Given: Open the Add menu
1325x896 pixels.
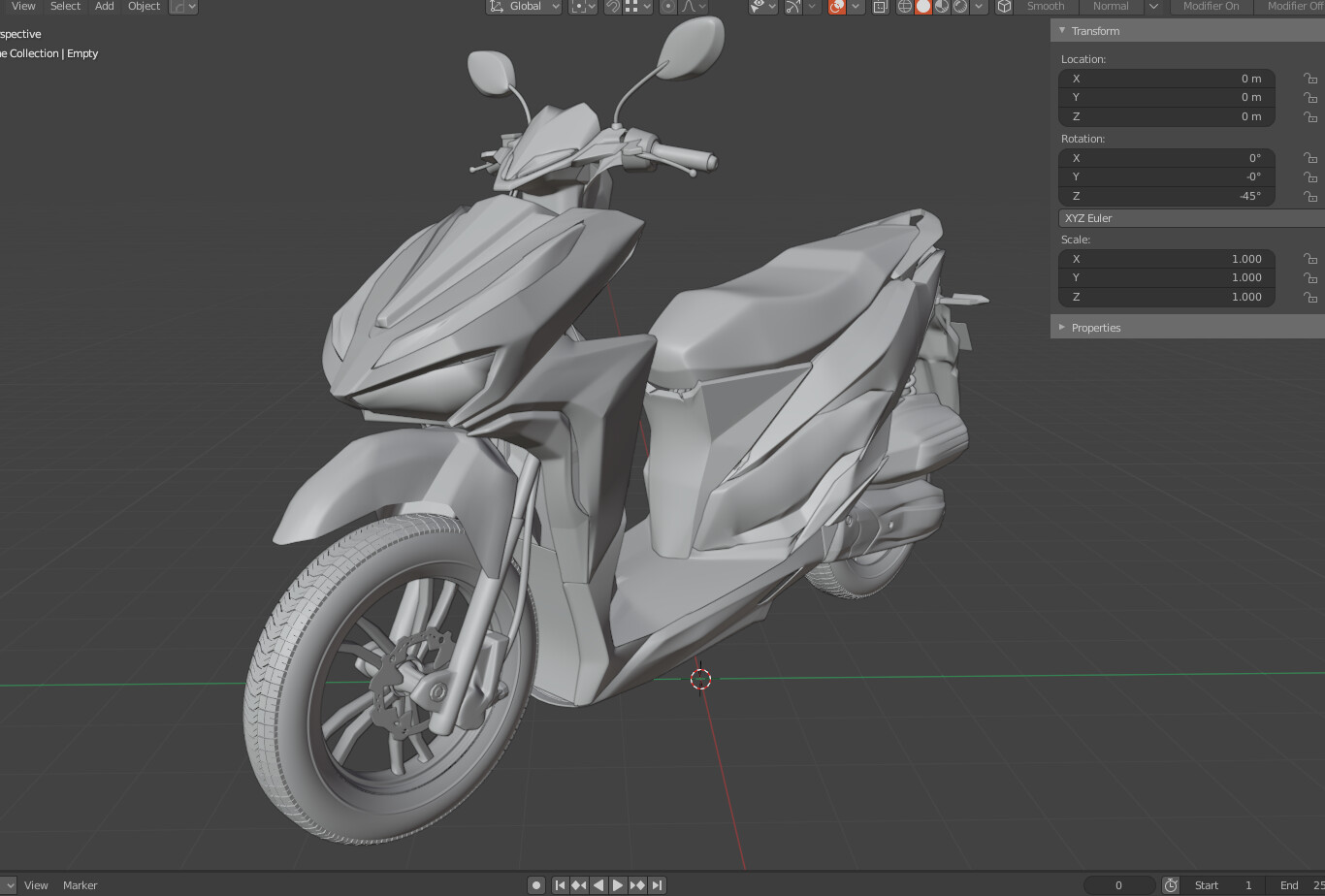Looking at the screenshot, I should coord(105,6).
